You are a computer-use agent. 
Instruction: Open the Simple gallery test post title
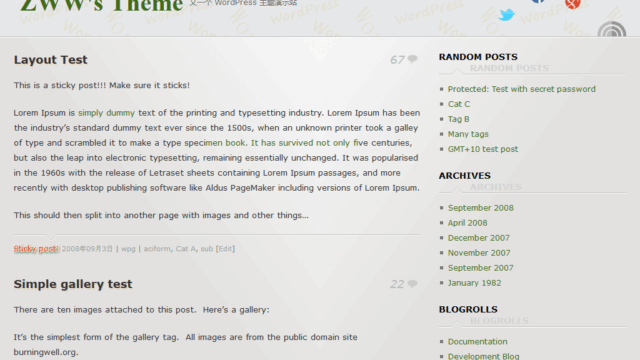pyautogui.click(x=73, y=284)
